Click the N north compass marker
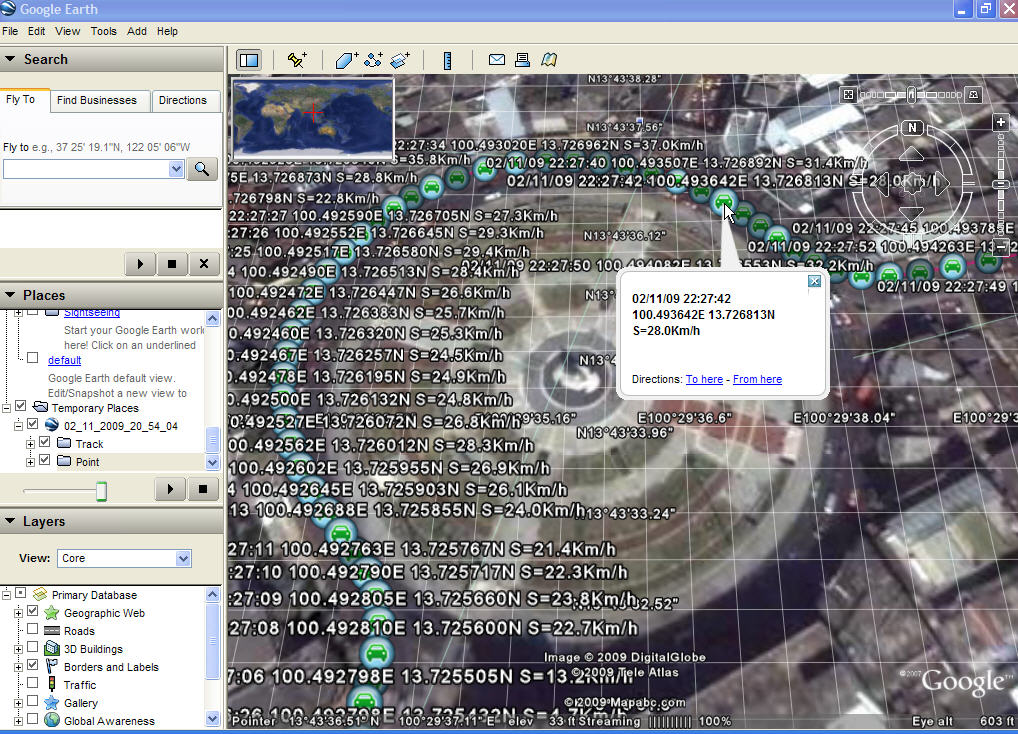1018x734 pixels. click(x=912, y=127)
